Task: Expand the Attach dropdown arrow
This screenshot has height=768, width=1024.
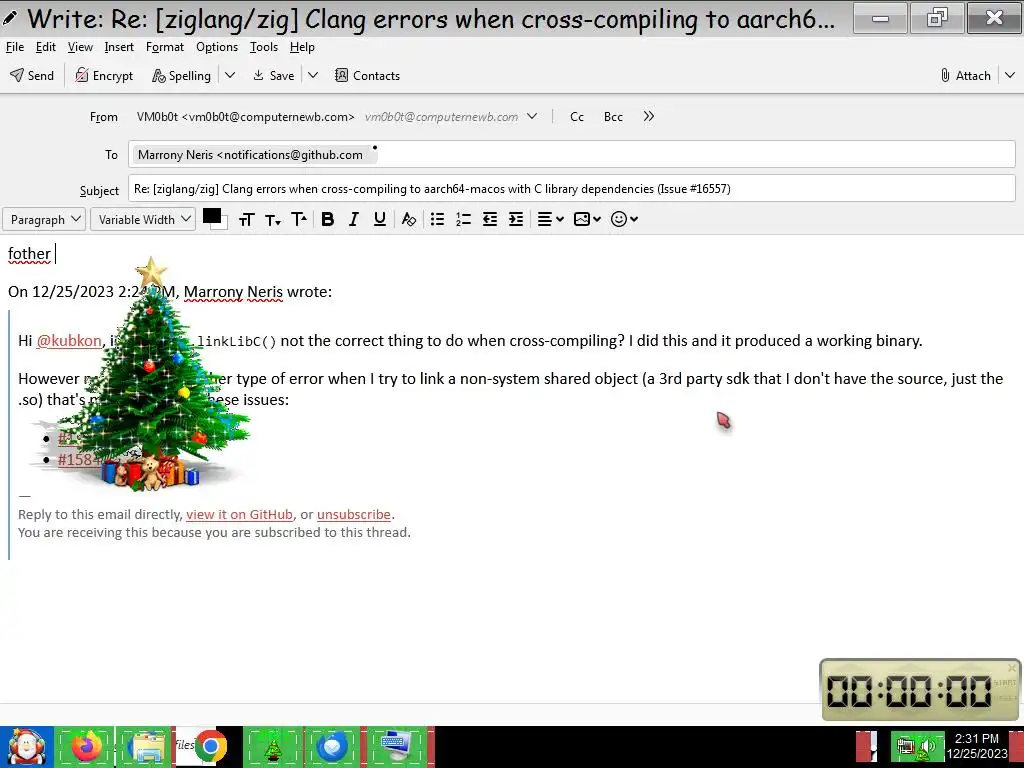Action: (x=1010, y=75)
